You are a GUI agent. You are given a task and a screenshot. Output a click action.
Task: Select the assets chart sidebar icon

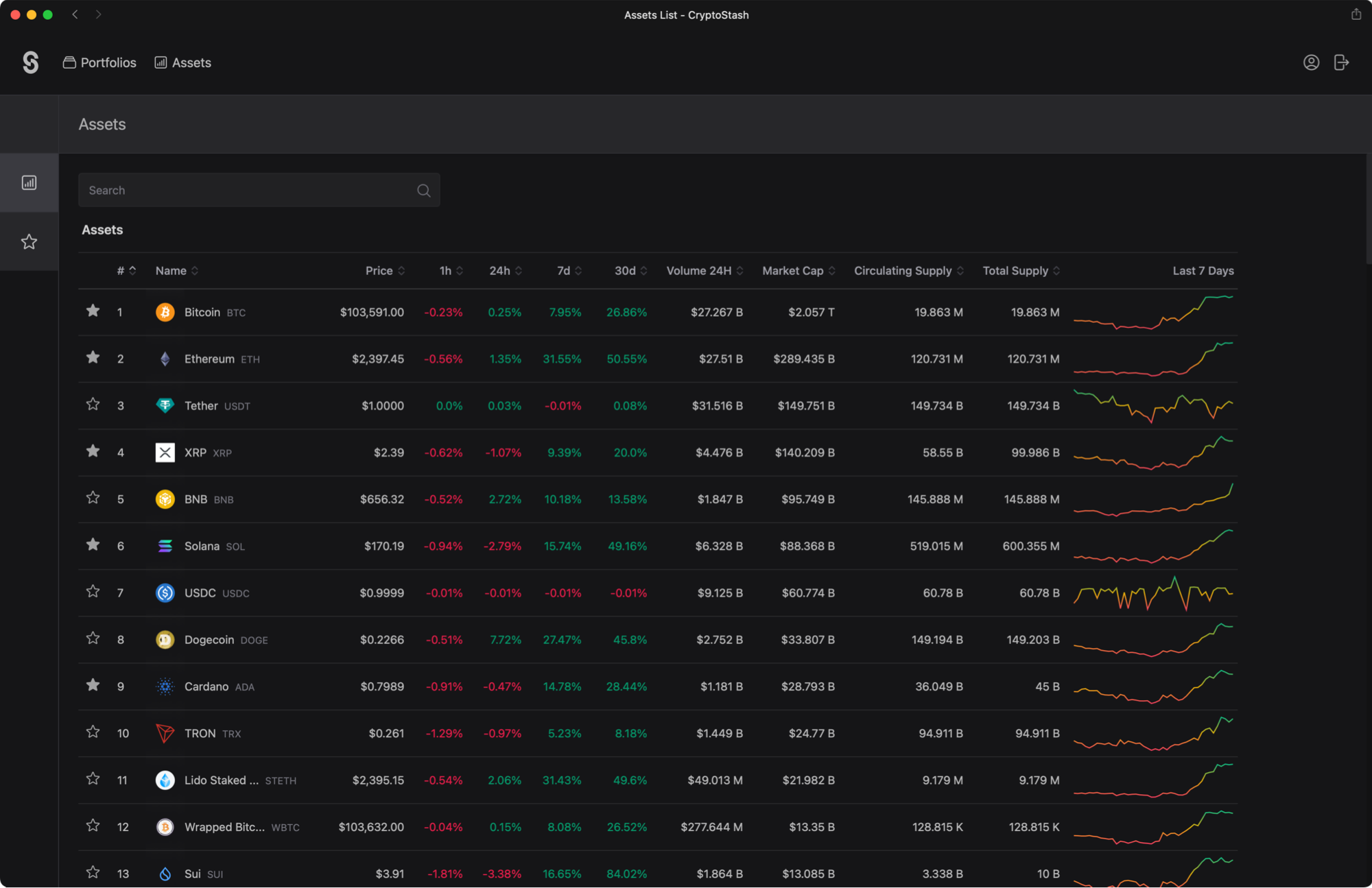(x=29, y=182)
